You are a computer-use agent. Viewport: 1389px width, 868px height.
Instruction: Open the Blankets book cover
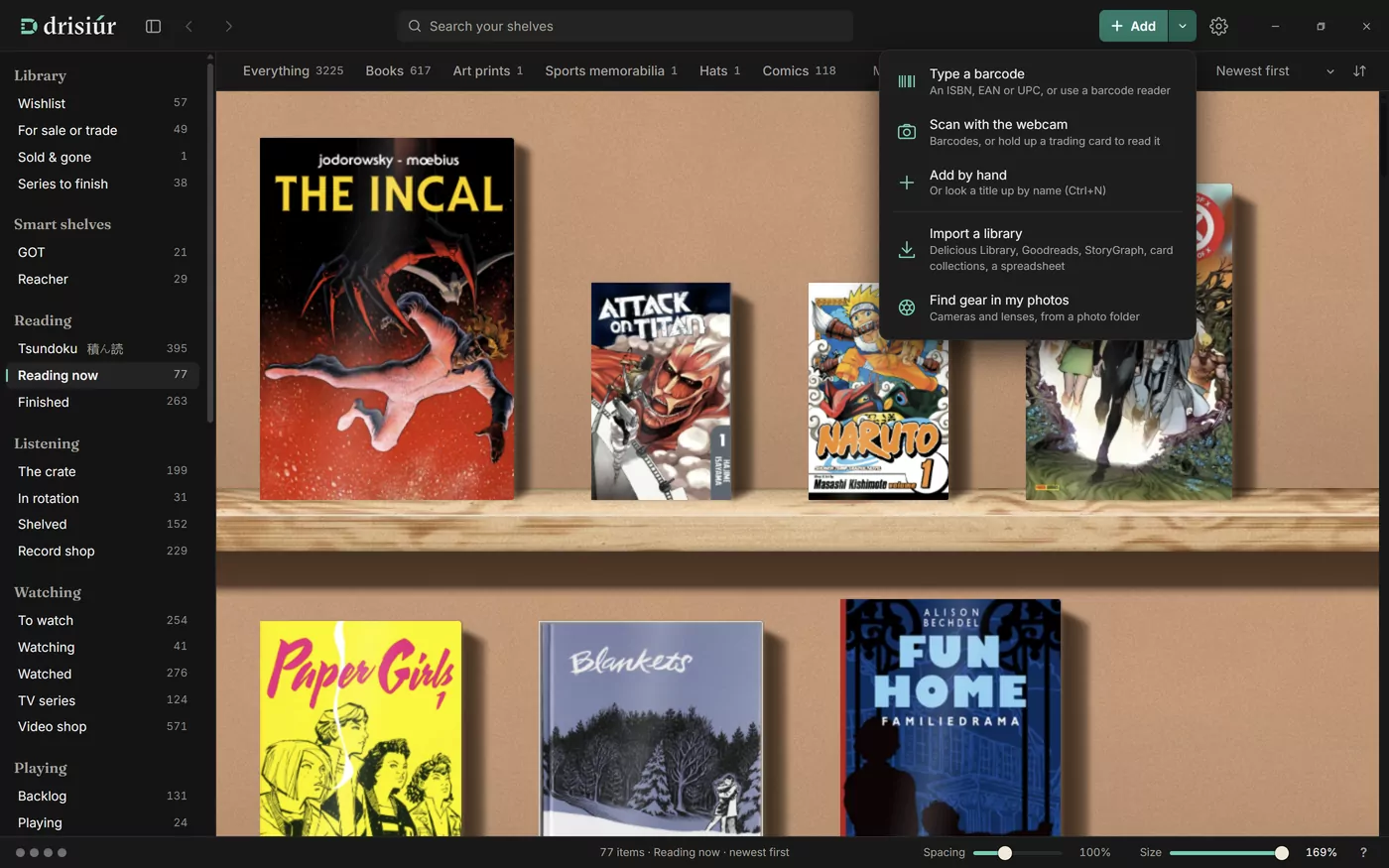coord(651,728)
